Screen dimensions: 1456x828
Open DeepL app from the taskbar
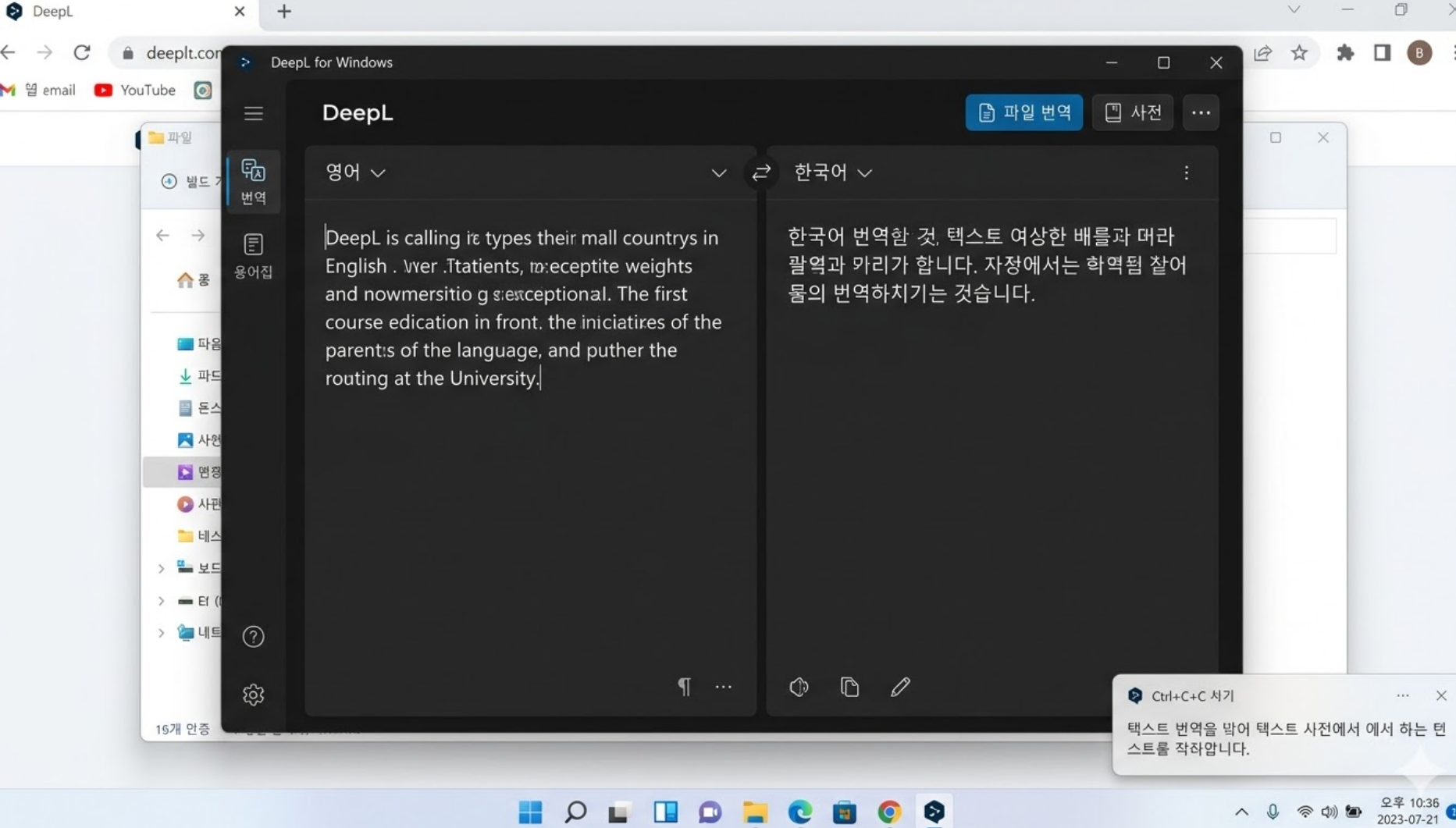pyautogui.click(x=934, y=812)
